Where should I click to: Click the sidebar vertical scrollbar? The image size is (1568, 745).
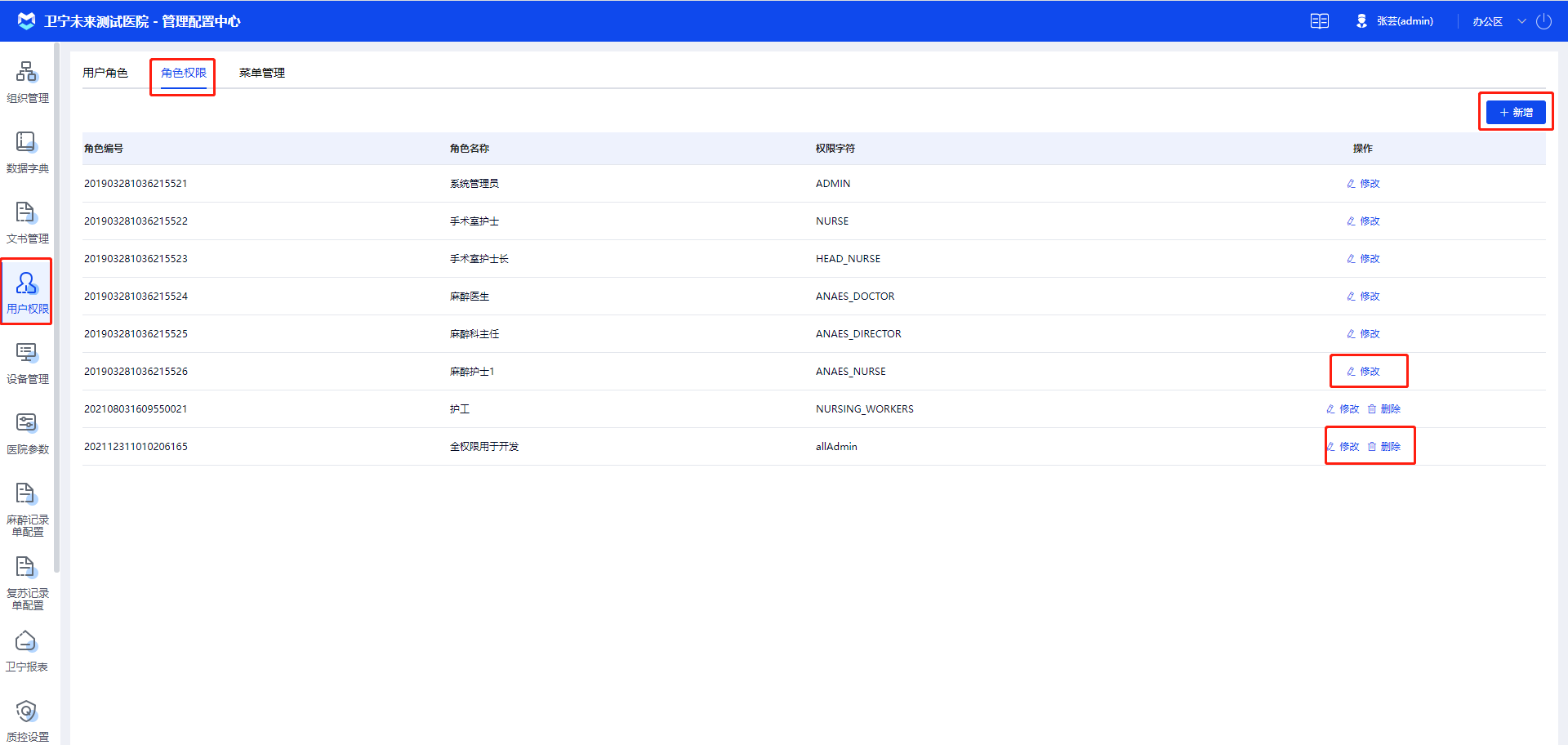[56, 307]
